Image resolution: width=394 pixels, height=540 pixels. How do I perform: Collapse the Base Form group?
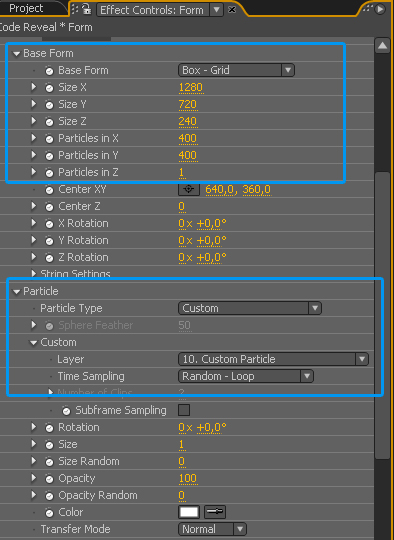point(16,54)
